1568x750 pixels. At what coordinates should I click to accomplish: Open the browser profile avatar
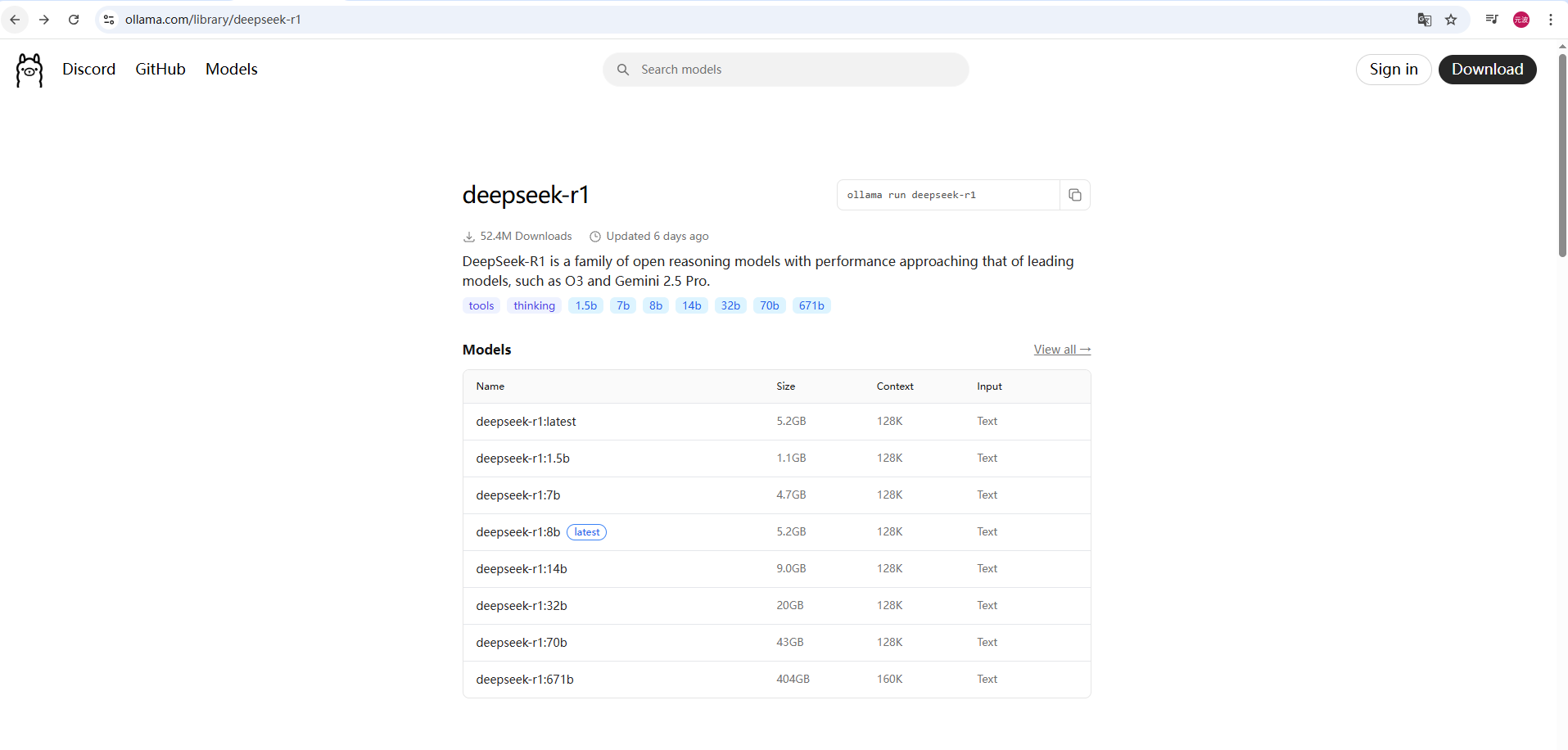pyautogui.click(x=1521, y=20)
